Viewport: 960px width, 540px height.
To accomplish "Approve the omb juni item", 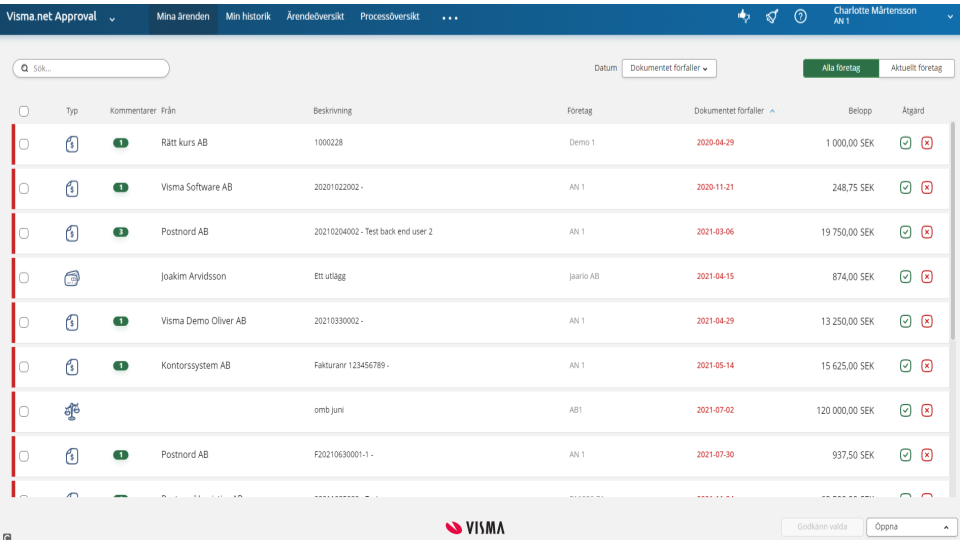I will point(906,410).
